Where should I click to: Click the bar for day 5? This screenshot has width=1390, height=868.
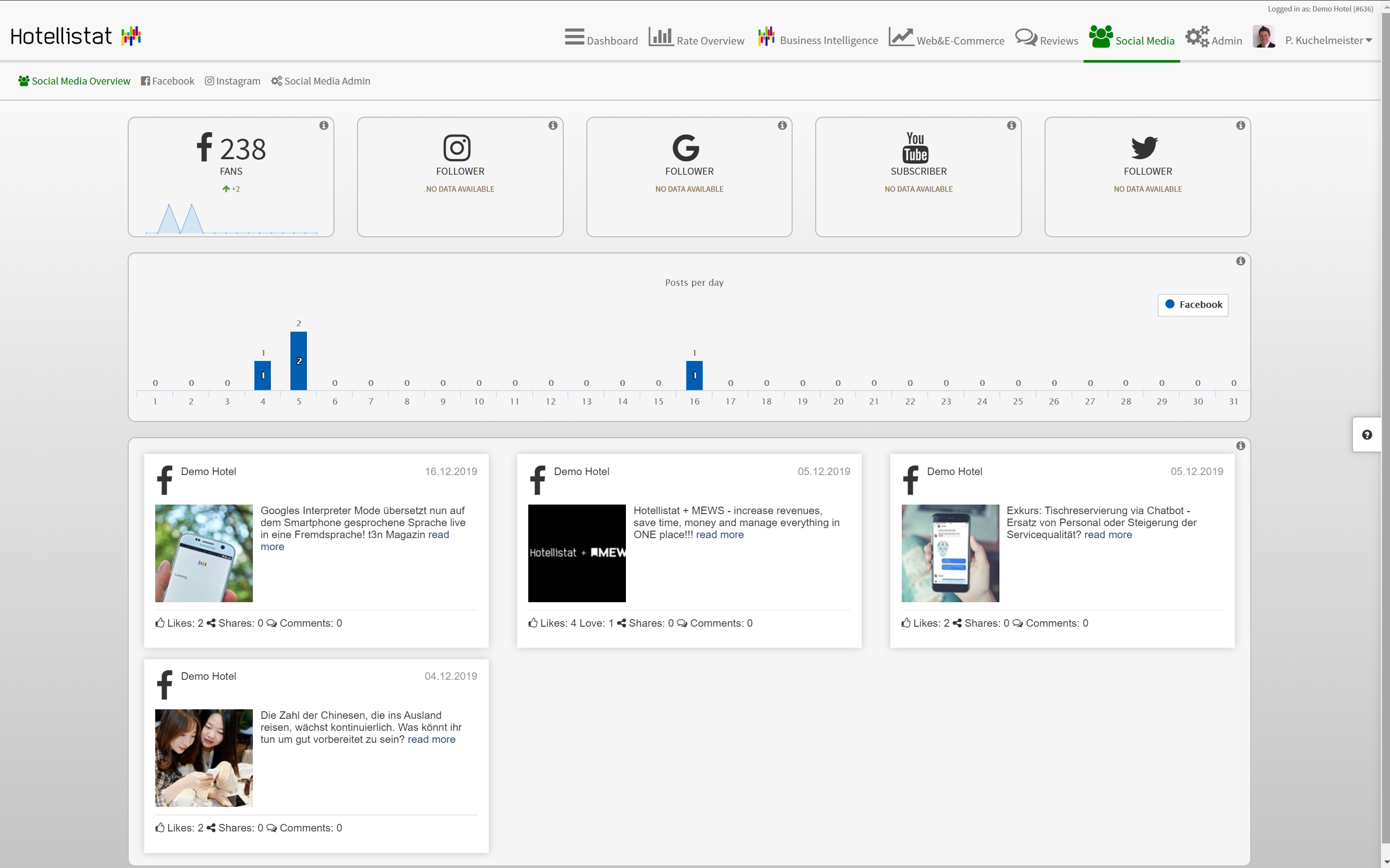[x=298, y=360]
